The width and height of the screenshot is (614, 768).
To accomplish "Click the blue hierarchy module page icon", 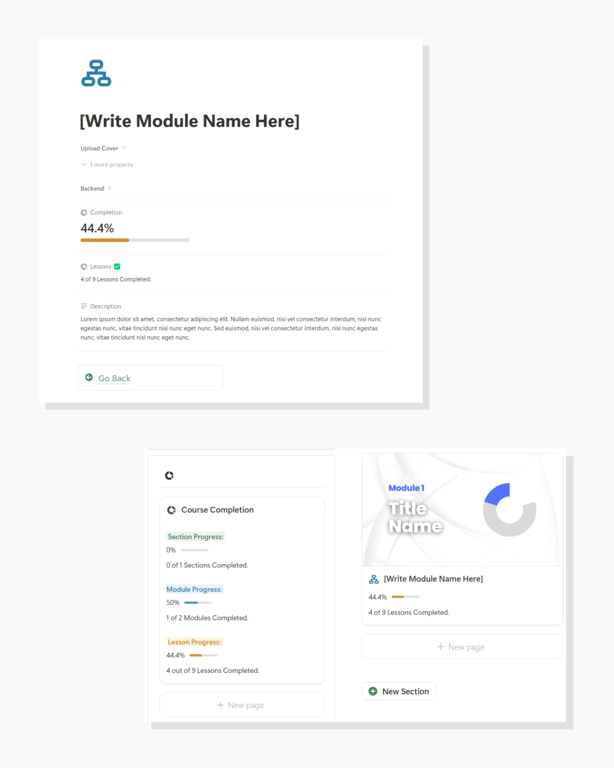I will click(96, 73).
